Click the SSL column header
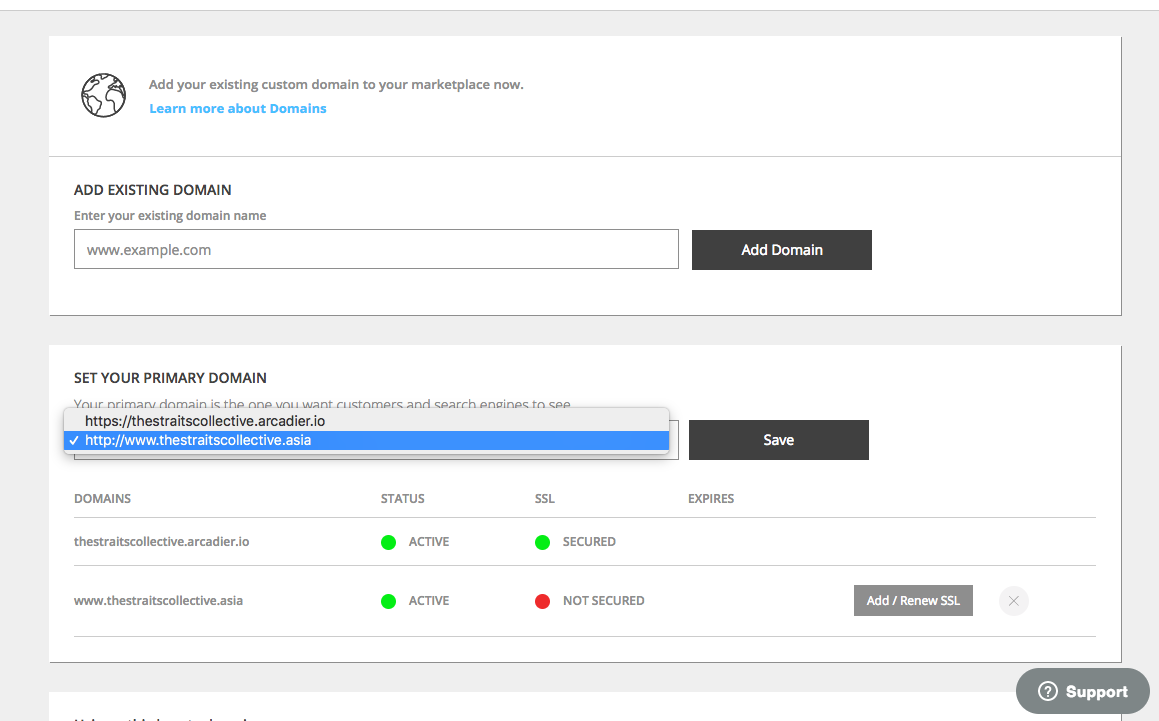Screen dimensions: 1159x721 coord(544,499)
